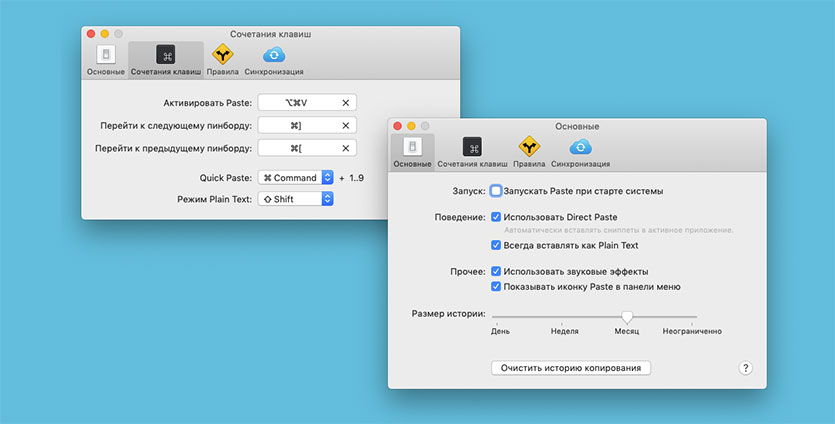Clear the Активировать Paste shortcut with X

point(346,103)
